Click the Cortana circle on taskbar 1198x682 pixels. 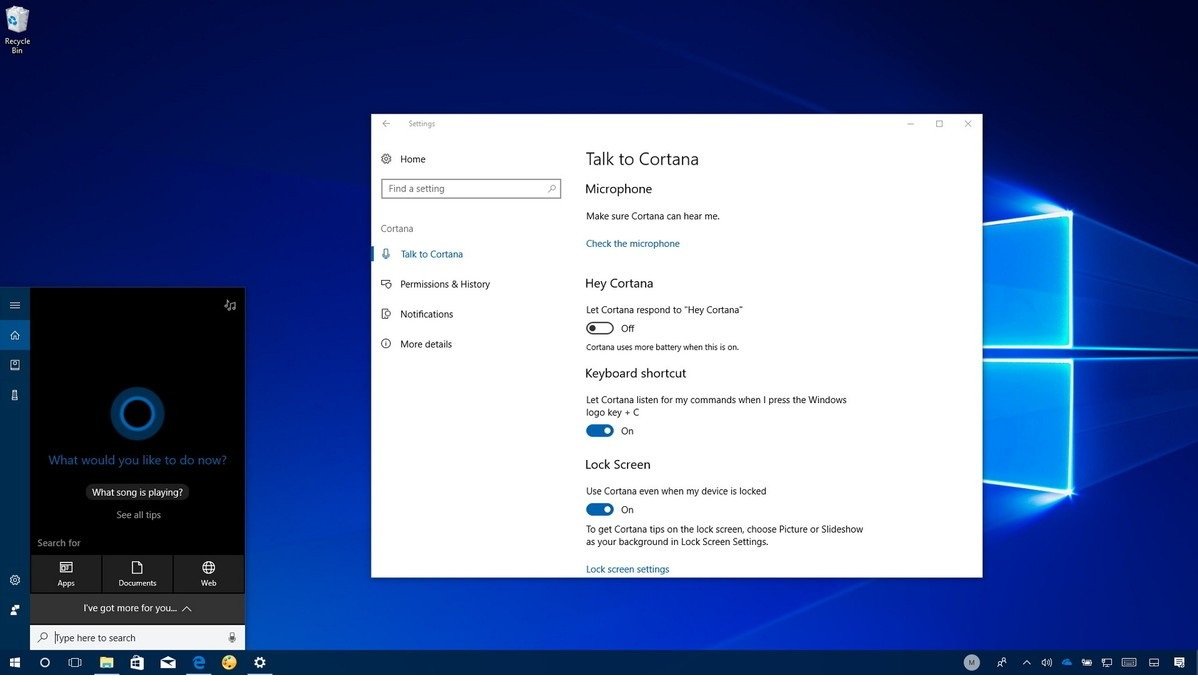tap(44, 662)
